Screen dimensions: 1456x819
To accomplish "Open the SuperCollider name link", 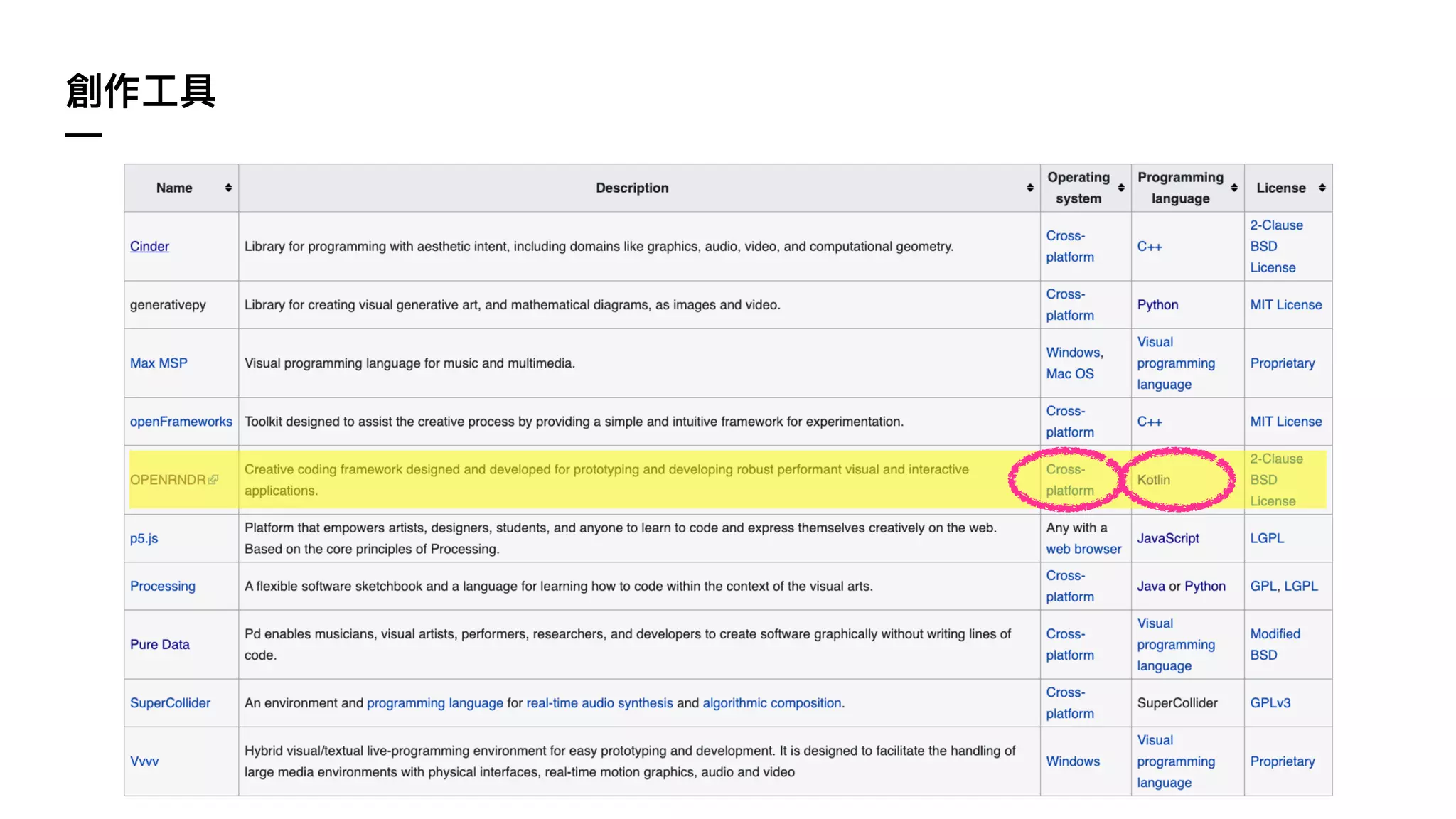I will click(170, 702).
